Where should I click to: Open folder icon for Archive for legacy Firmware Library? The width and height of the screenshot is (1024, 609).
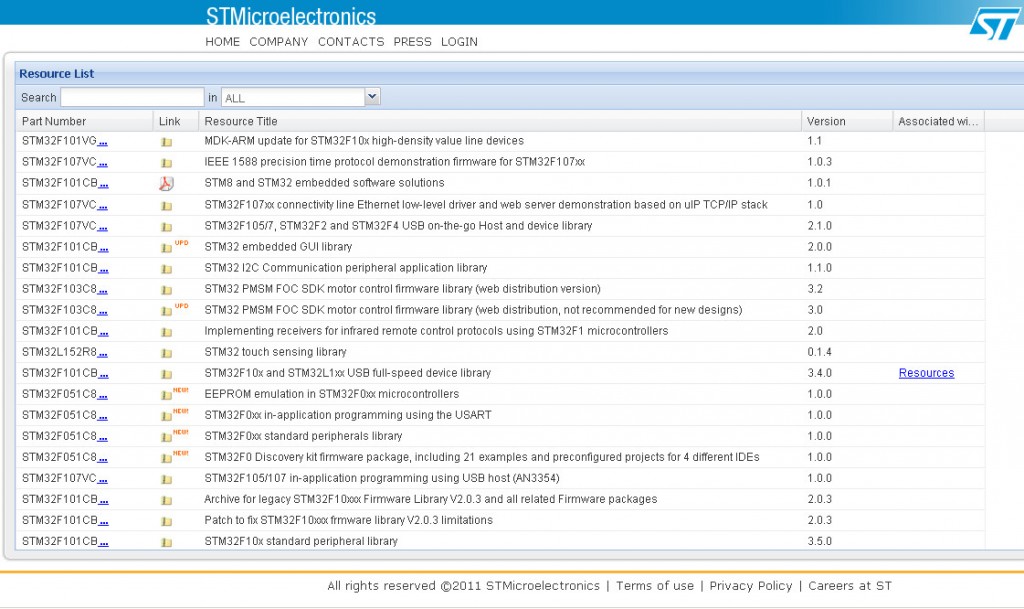[x=167, y=500]
